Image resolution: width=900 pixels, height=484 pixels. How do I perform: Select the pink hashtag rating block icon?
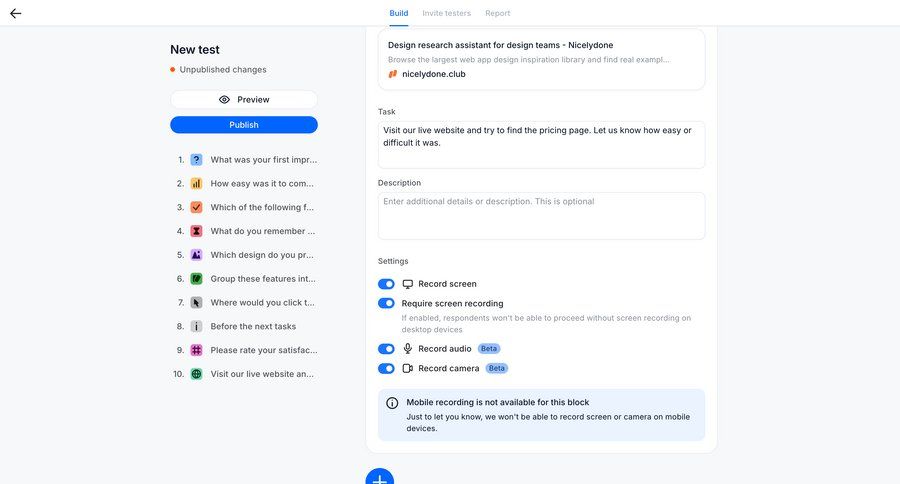(197, 350)
